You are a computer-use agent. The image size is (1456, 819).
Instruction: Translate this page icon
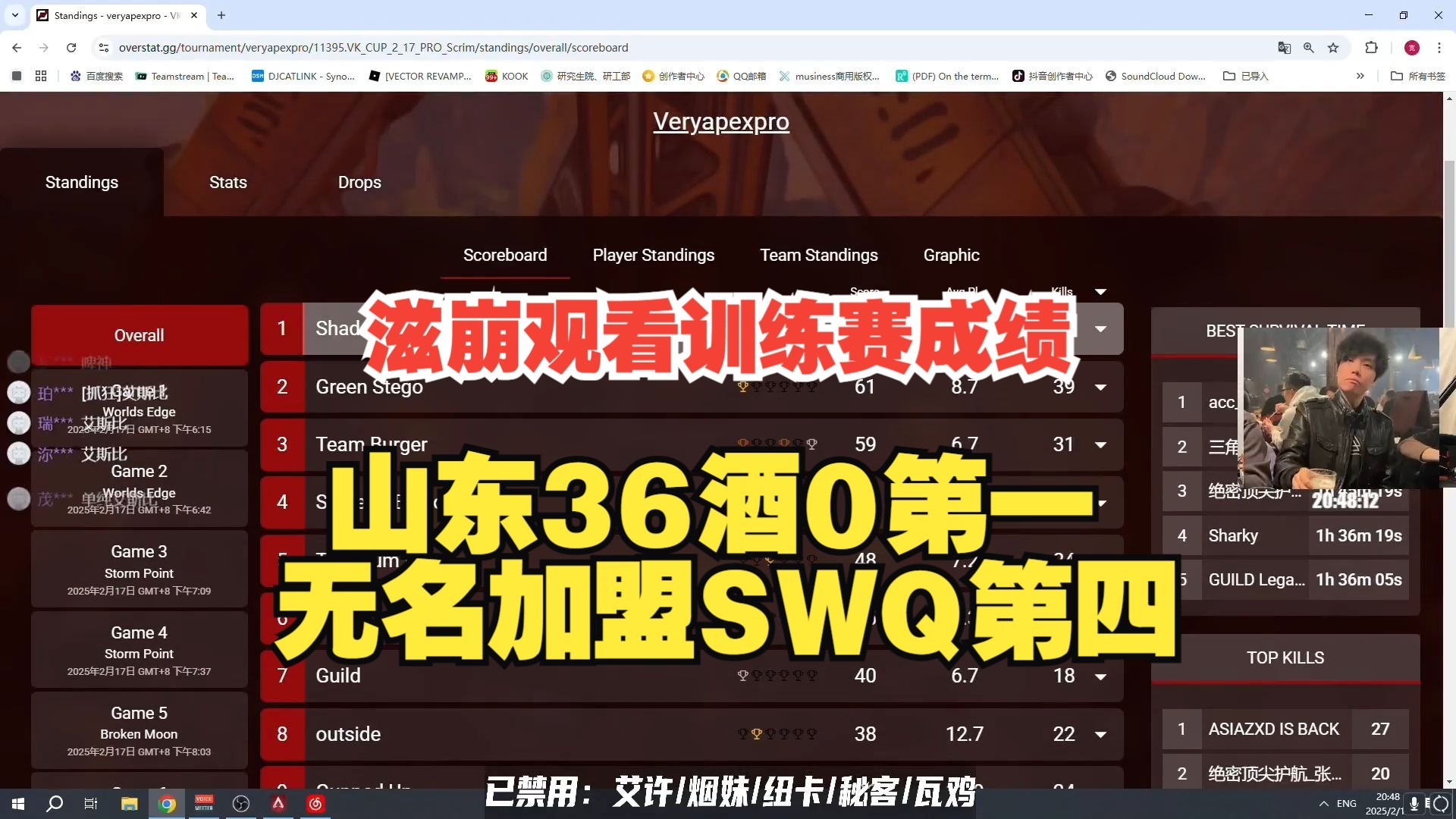(x=1284, y=47)
